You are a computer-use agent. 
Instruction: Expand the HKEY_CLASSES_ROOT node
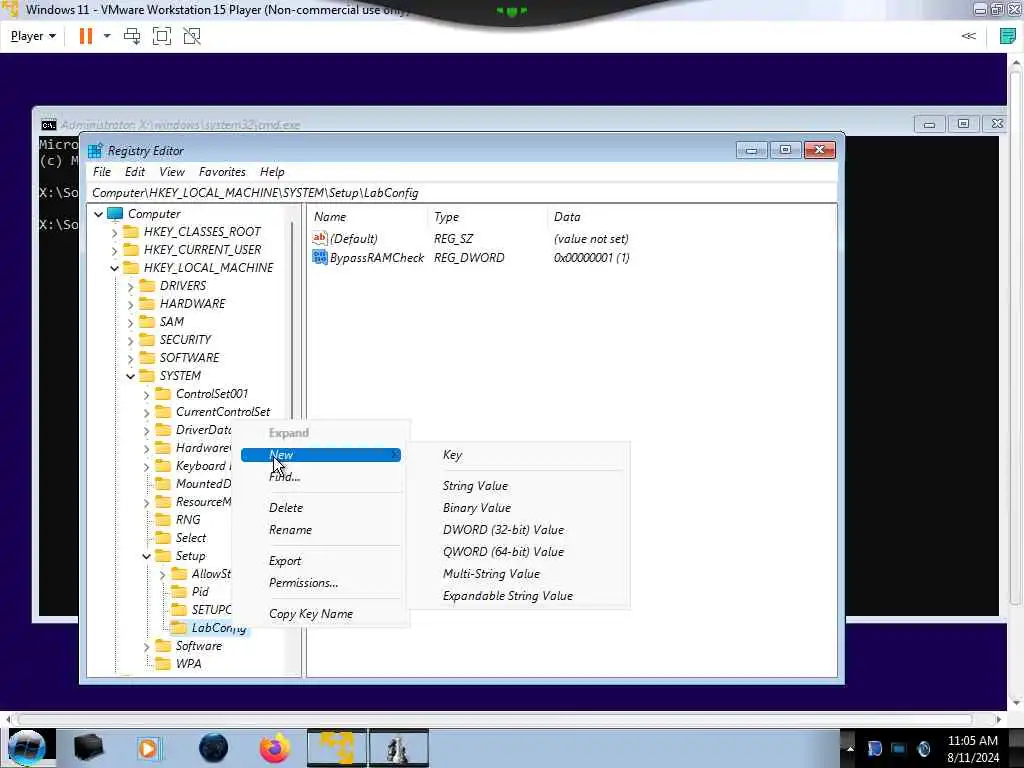pyautogui.click(x=114, y=232)
